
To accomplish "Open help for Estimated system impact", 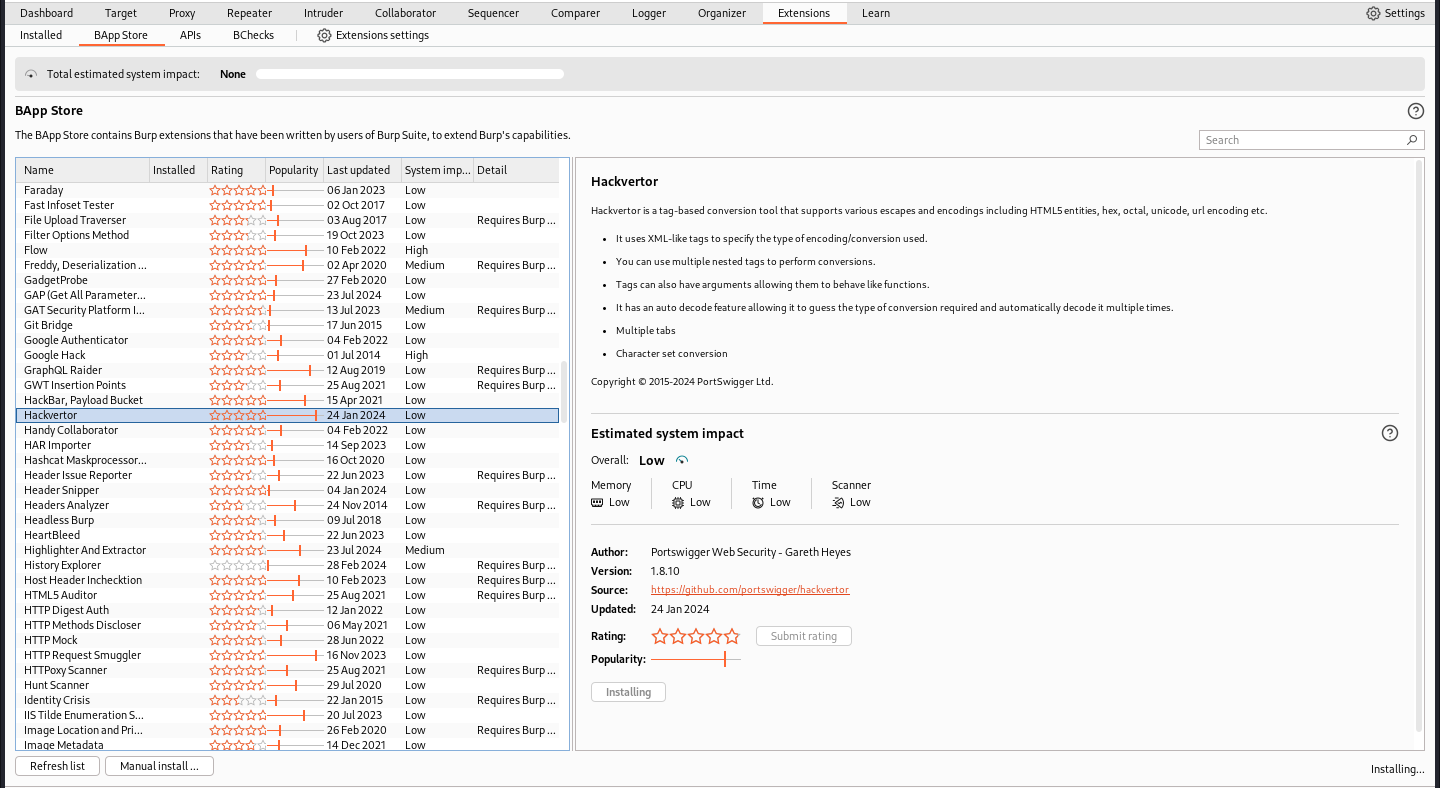I will tap(1389, 433).
